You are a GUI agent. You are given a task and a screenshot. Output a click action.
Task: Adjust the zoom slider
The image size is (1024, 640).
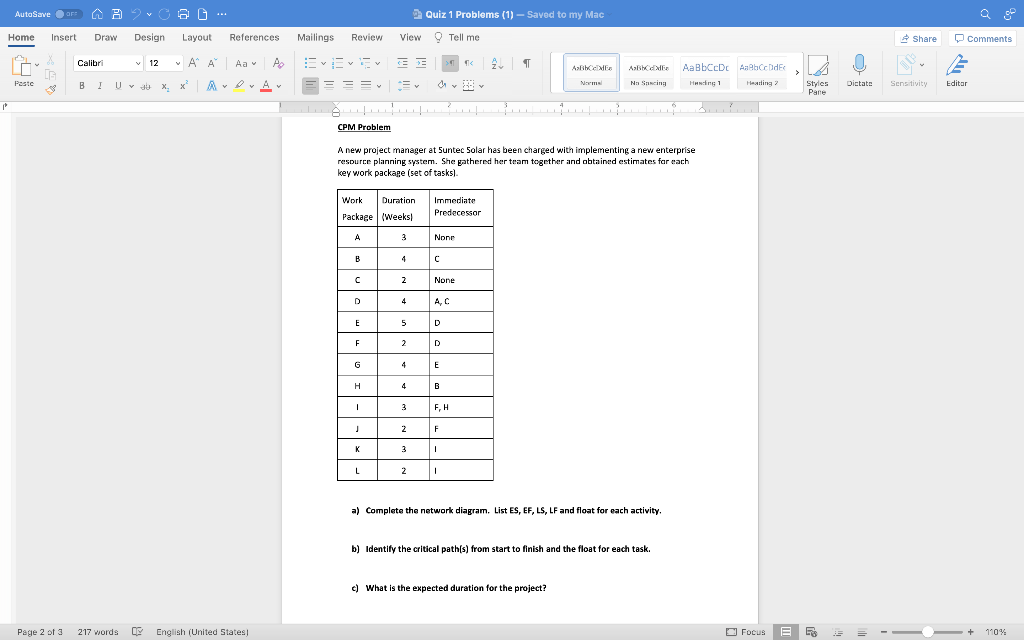click(x=927, y=632)
